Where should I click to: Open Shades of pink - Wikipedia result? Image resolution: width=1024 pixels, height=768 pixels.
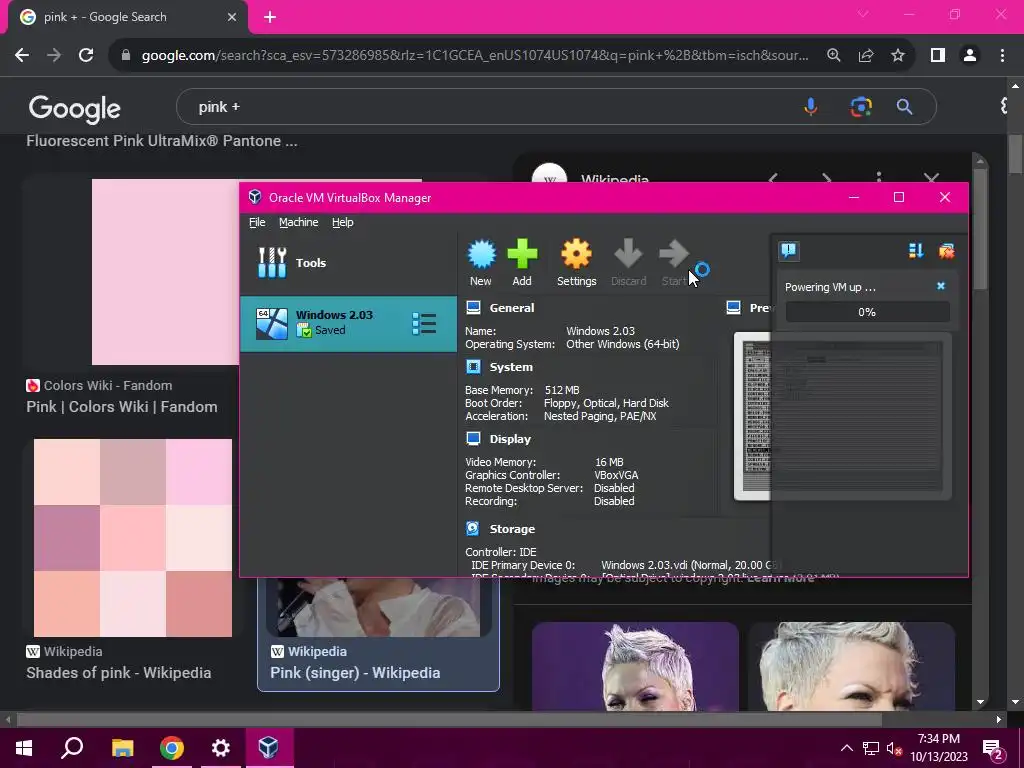point(118,673)
